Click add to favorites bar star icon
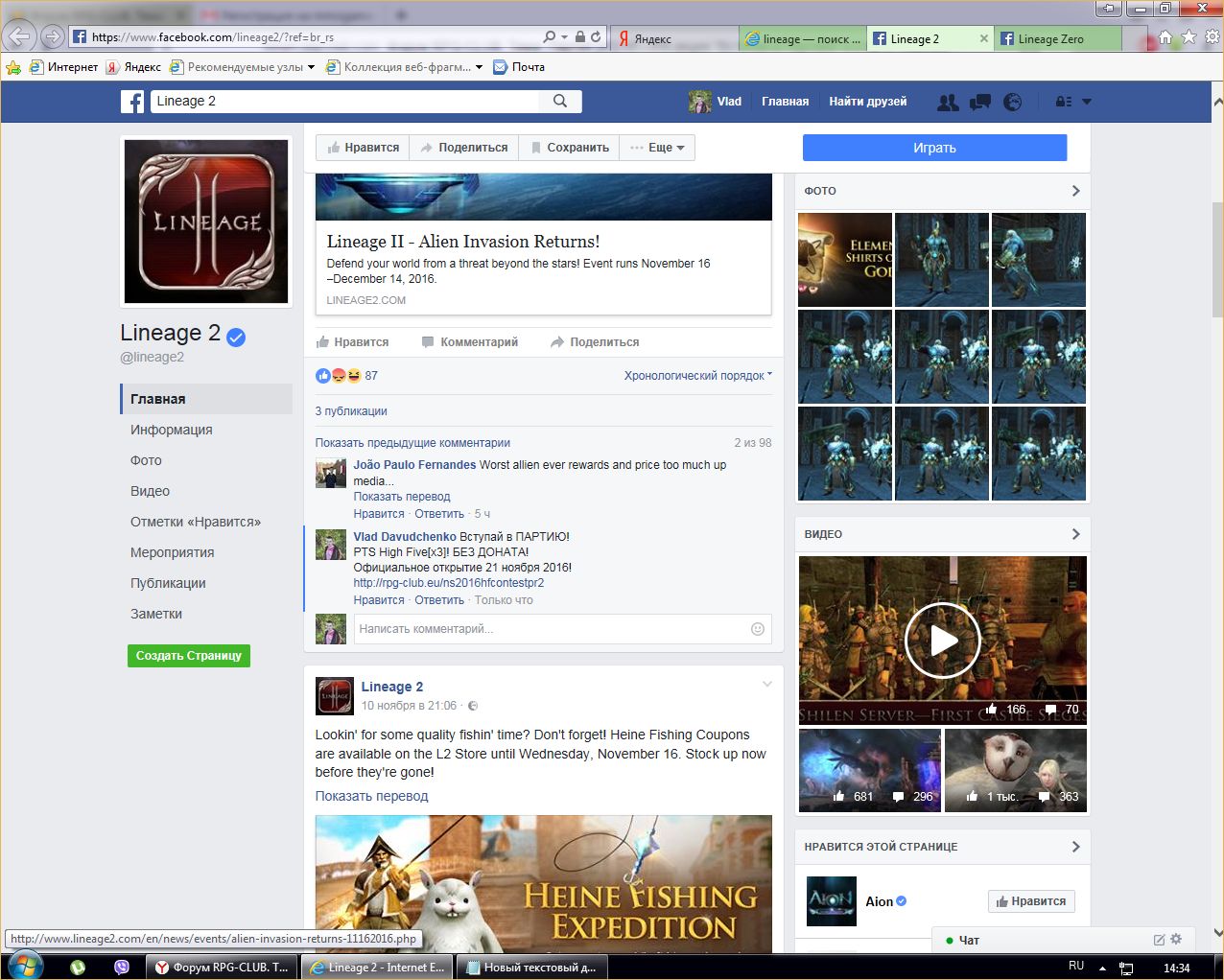This screenshot has height=980, width=1224. pos(13,67)
